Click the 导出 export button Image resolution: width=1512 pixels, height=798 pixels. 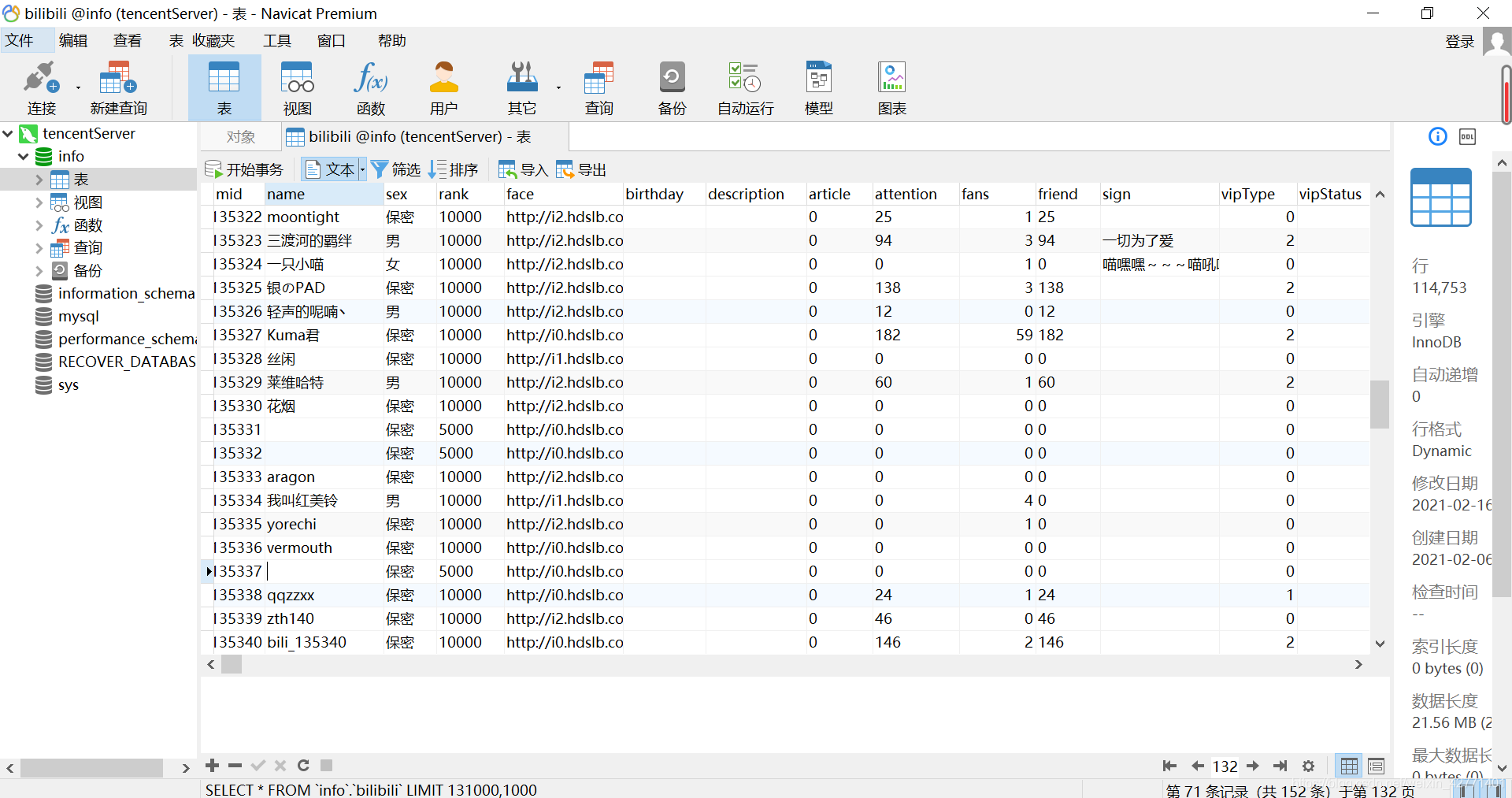(x=581, y=169)
